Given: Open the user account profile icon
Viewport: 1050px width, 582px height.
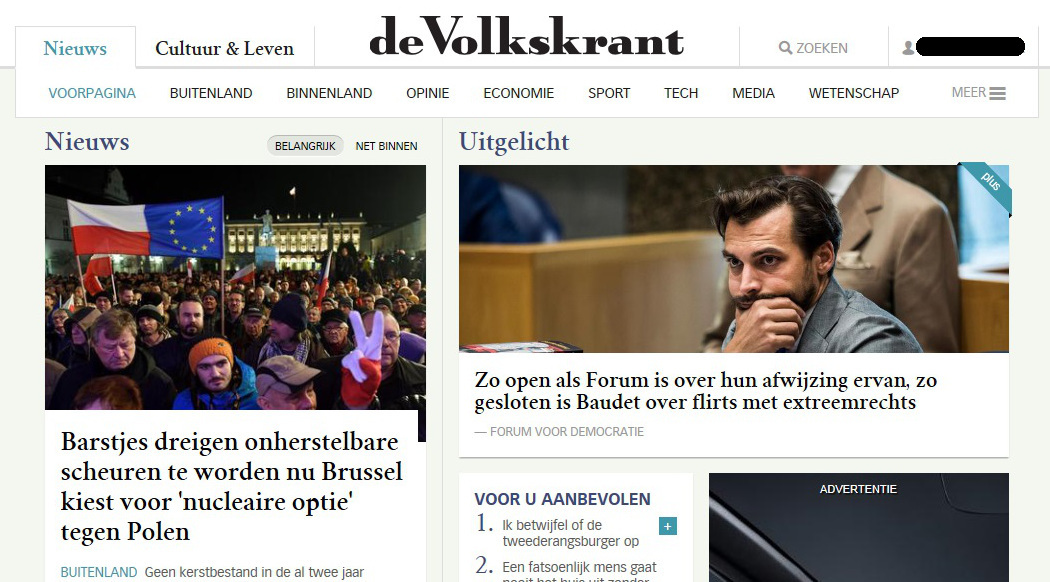Looking at the screenshot, I should [908, 48].
